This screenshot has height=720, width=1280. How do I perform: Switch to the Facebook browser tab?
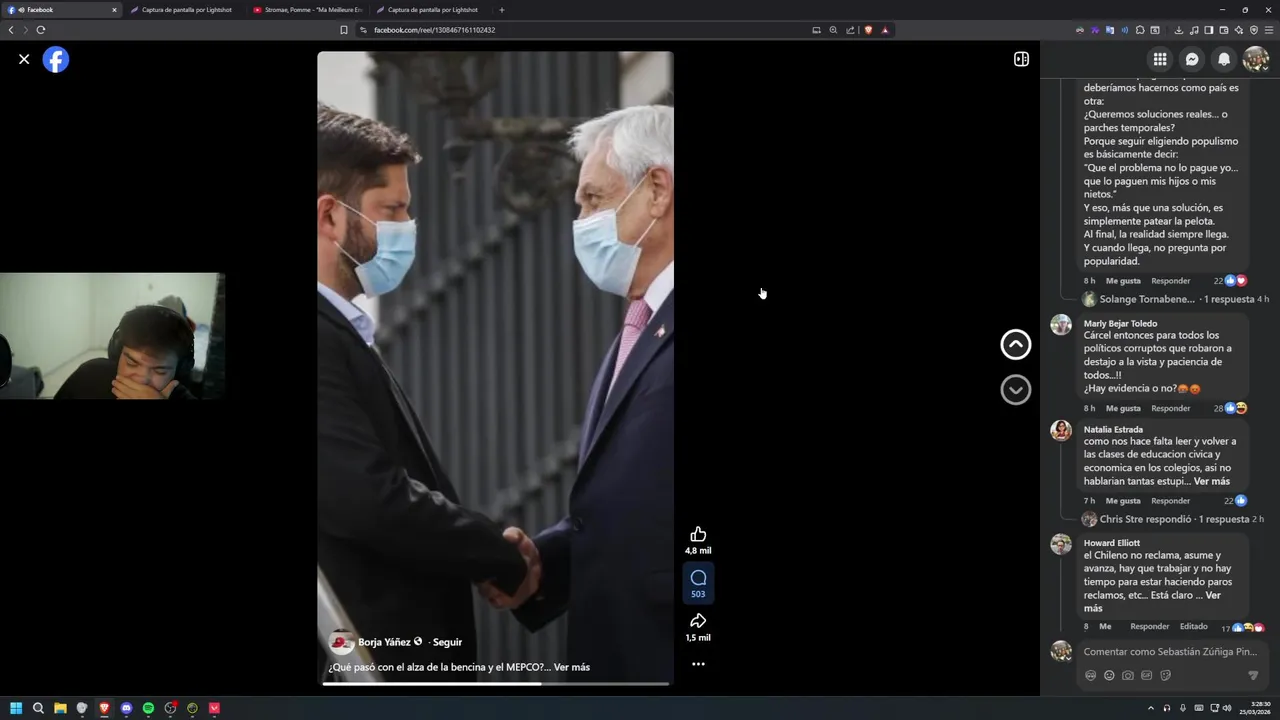(62, 10)
